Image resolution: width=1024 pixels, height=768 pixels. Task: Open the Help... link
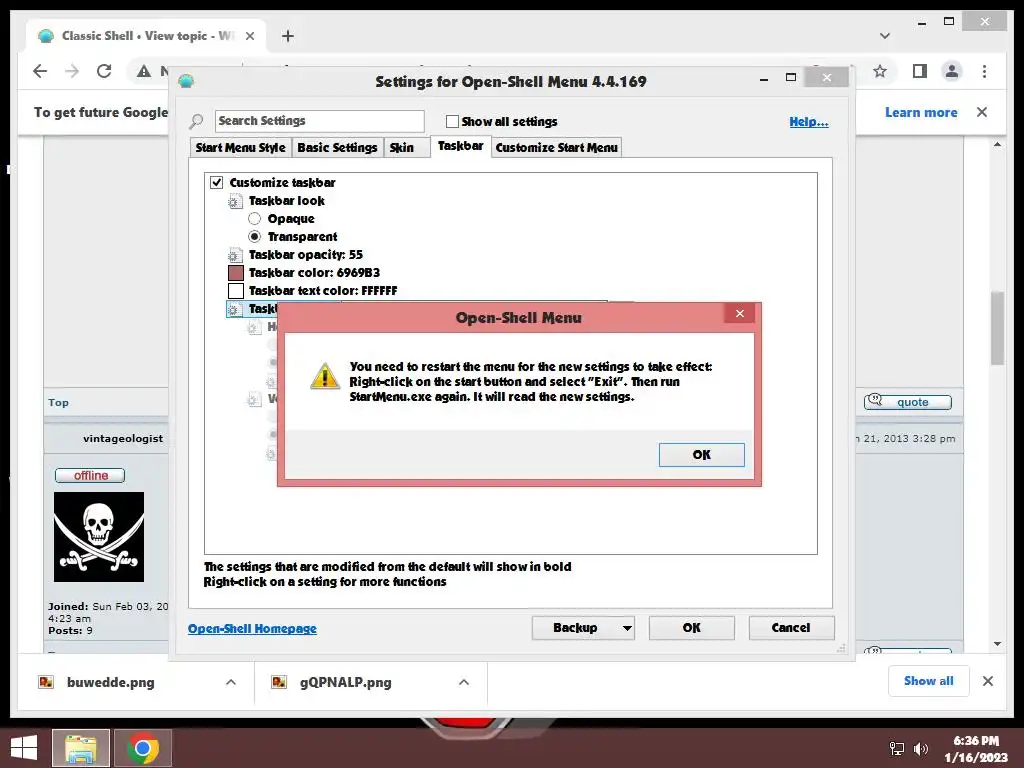[808, 121]
